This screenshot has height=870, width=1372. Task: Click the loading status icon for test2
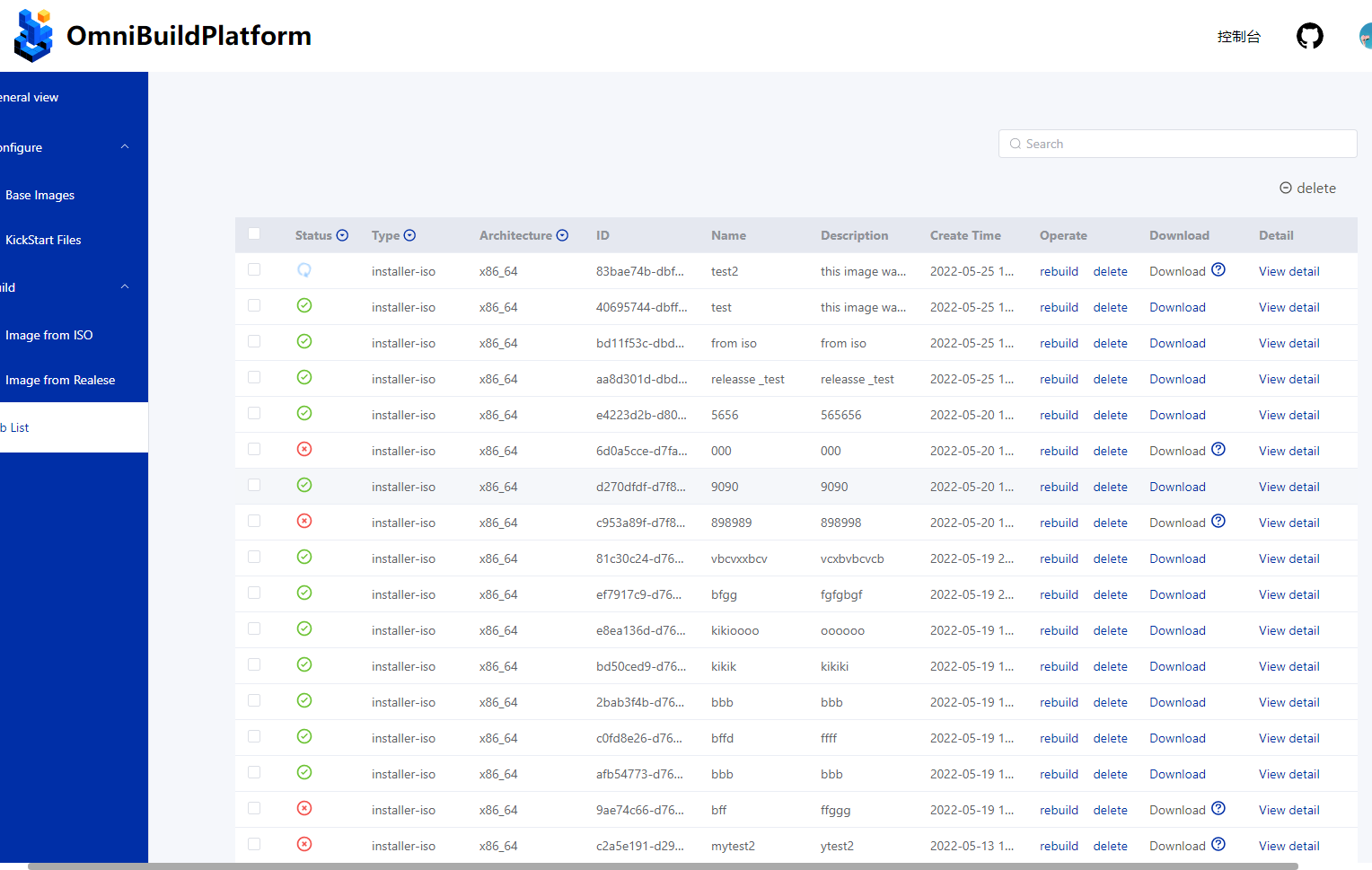(304, 269)
